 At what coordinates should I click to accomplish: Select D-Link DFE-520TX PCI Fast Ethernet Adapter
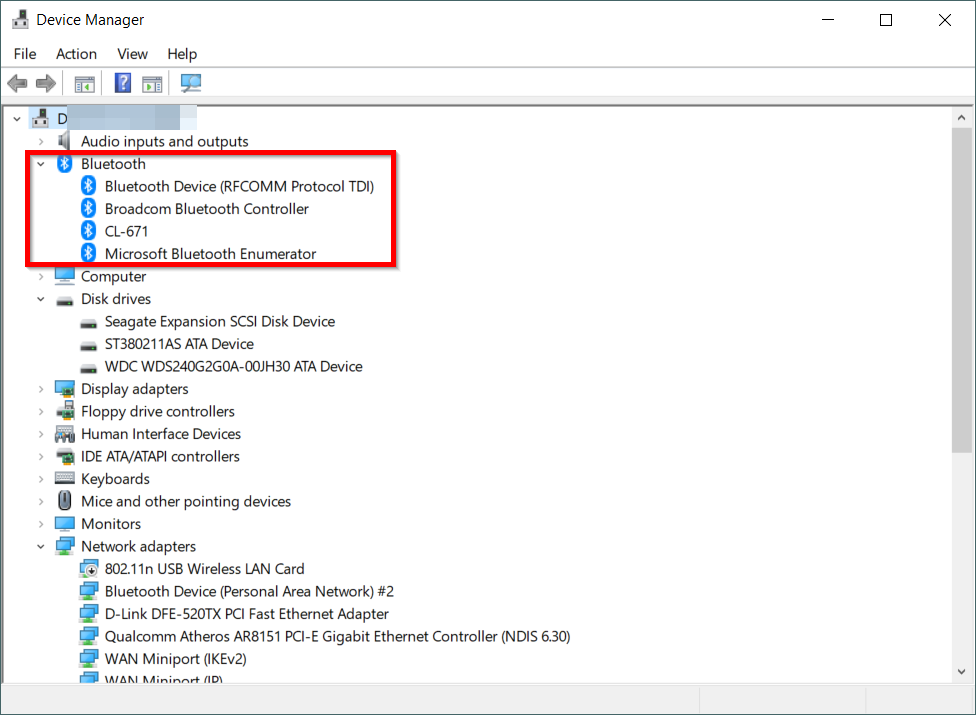(x=246, y=614)
